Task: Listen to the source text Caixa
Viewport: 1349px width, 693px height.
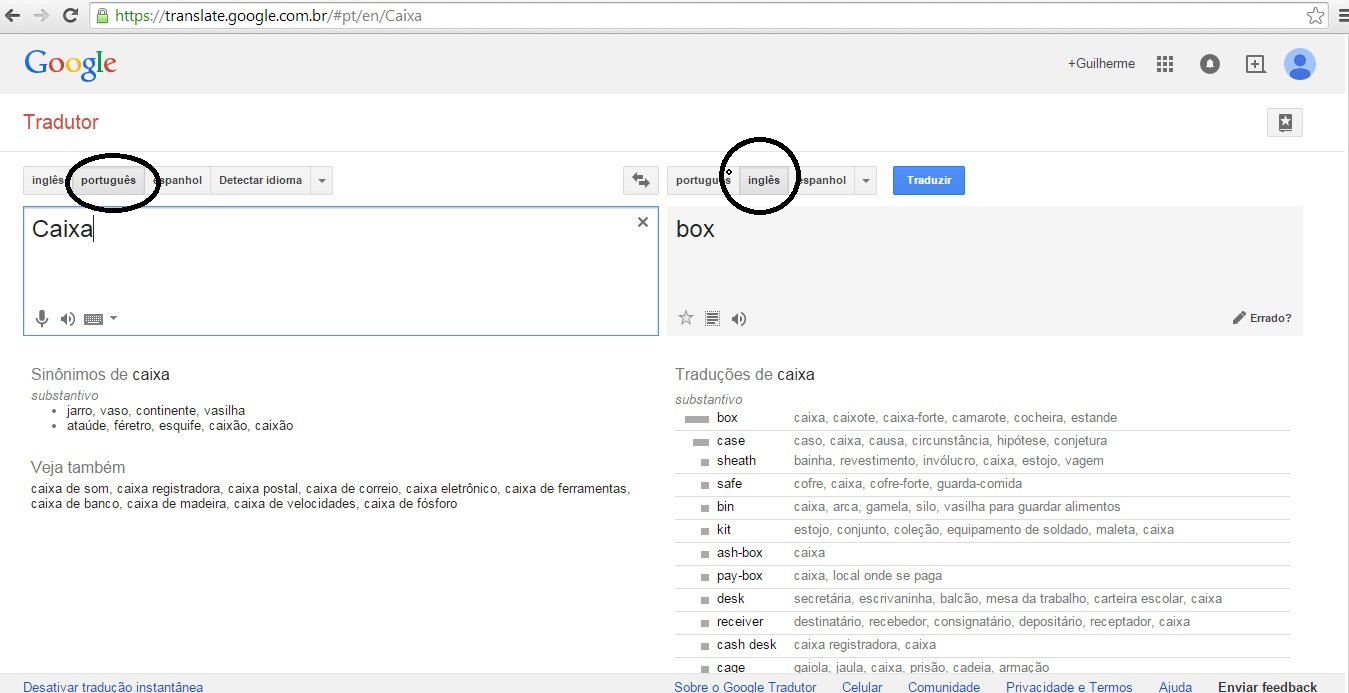Action: pos(68,319)
